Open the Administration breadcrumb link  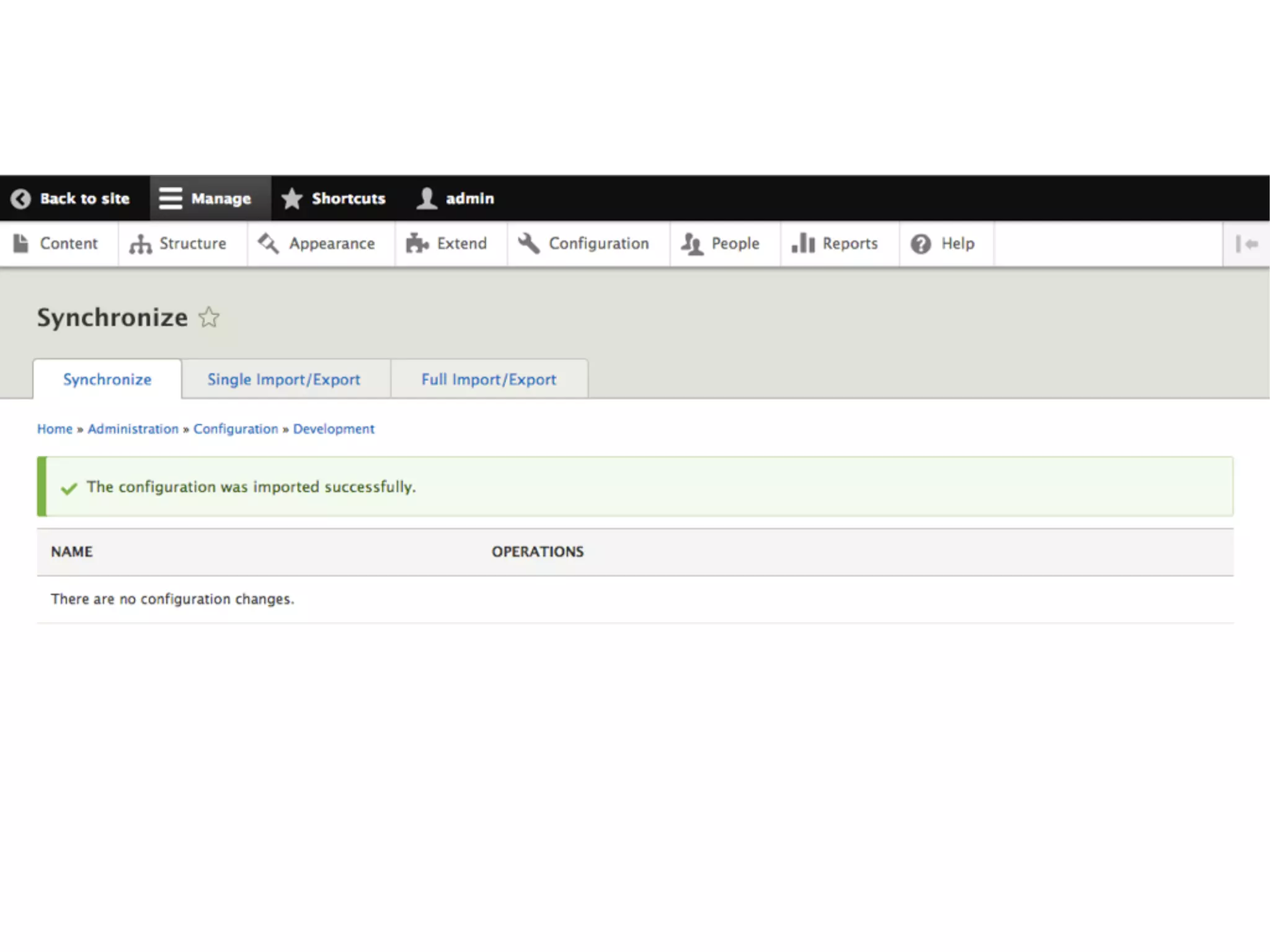tap(133, 429)
